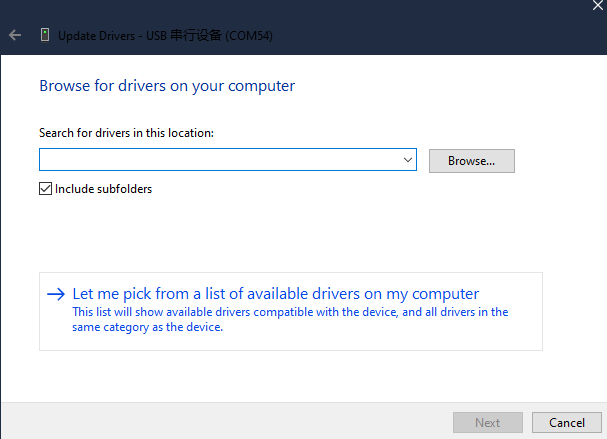607x439 pixels.
Task: Click the Update Drivers - USB (COM54) title text
Action: click(165, 36)
